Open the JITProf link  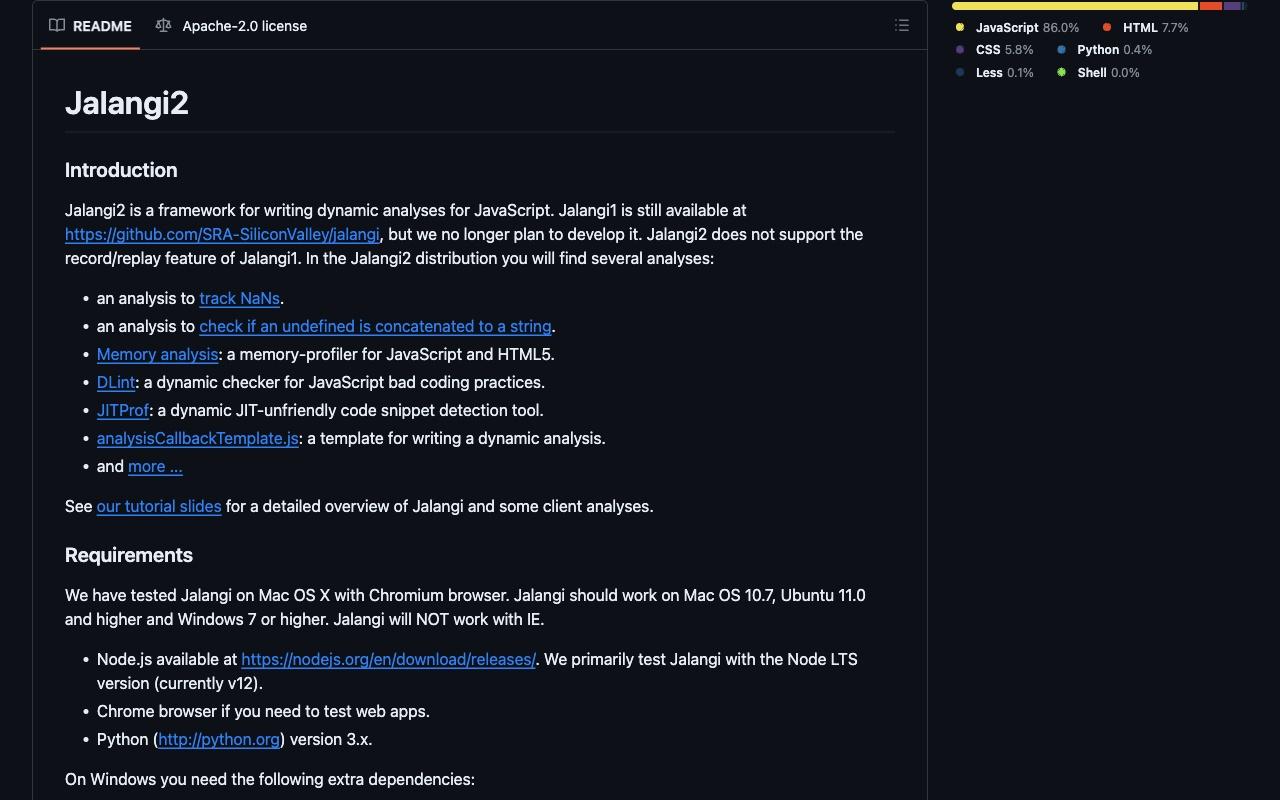click(123, 410)
